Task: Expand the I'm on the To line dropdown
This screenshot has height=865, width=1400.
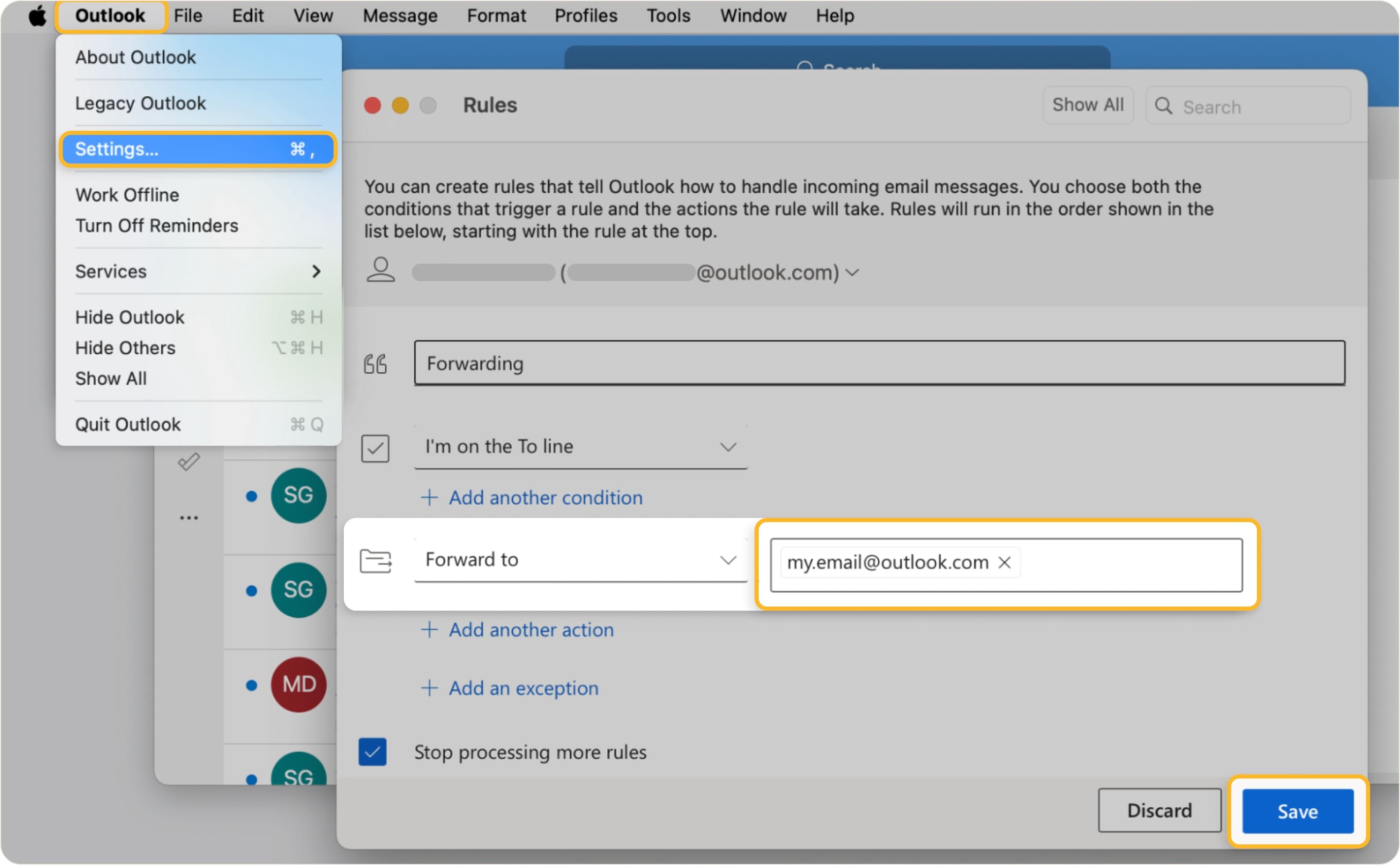Action: (728, 447)
